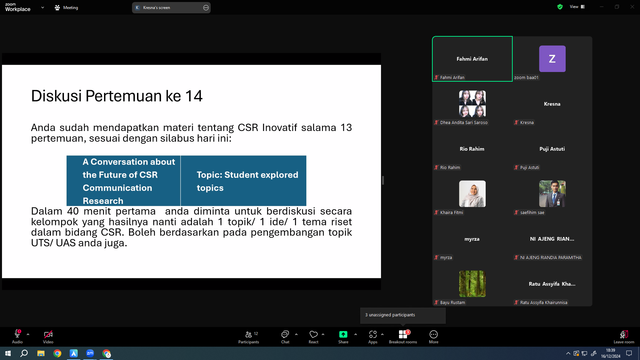
Task: Click the slide title 'Diskusi Pertemuan ke 14'
Action: 117,96
